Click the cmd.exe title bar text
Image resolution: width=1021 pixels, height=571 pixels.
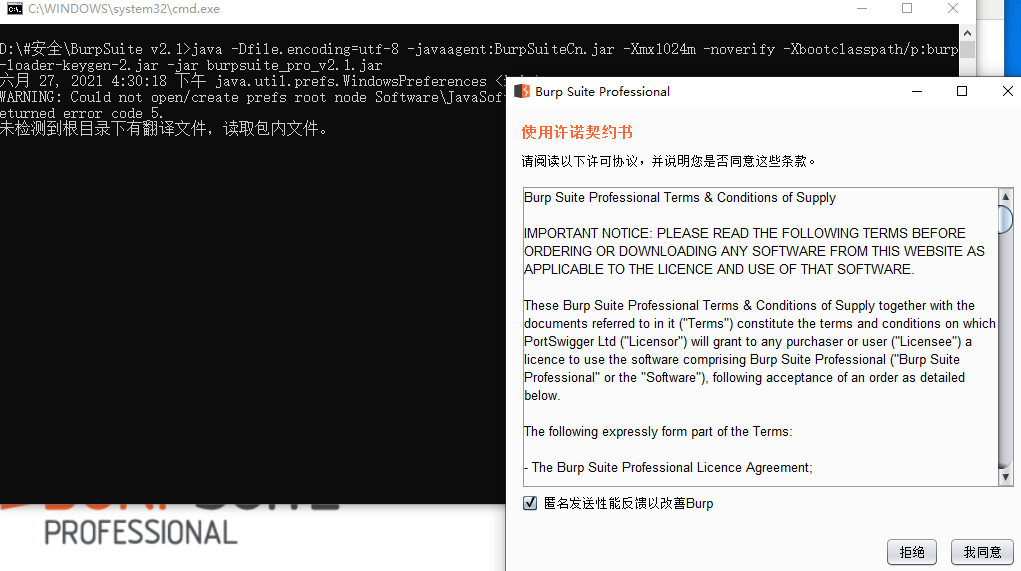coord(124,9)
